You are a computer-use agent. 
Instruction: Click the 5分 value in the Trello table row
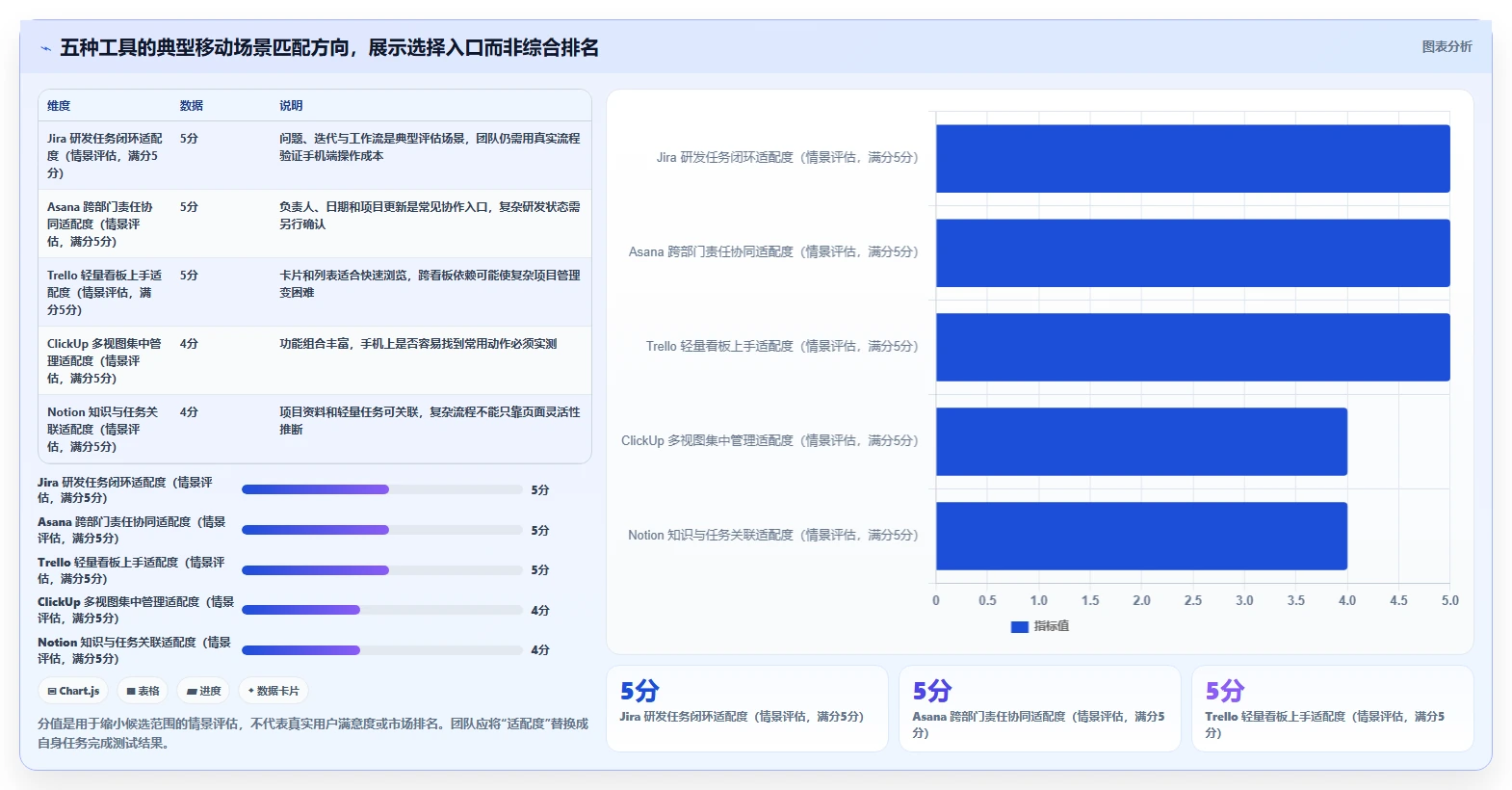[189, 276]
